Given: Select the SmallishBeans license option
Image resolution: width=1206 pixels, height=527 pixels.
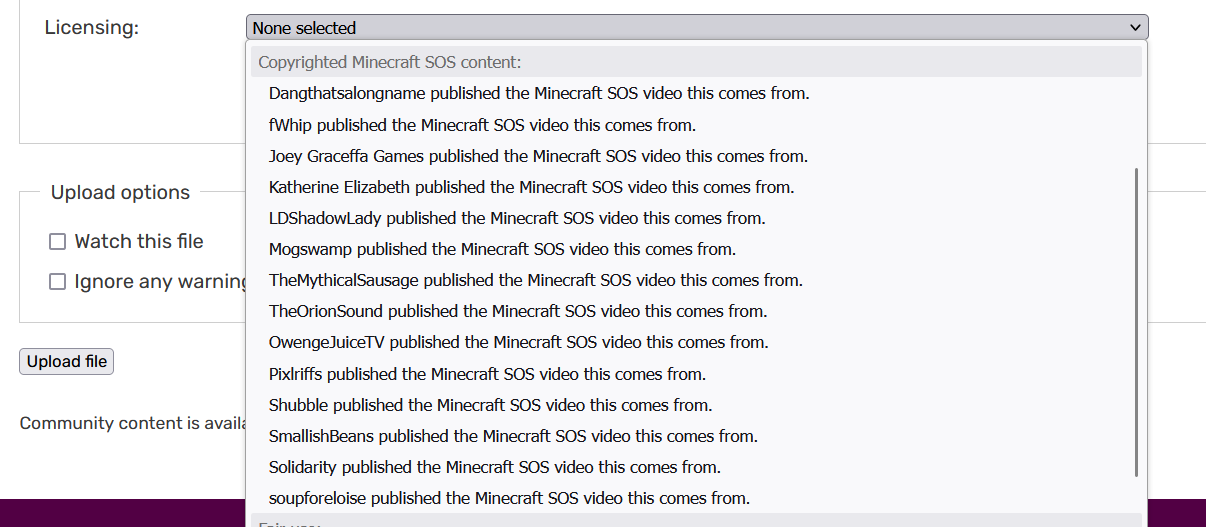Looking at the screenshot, I should point(513,436).
